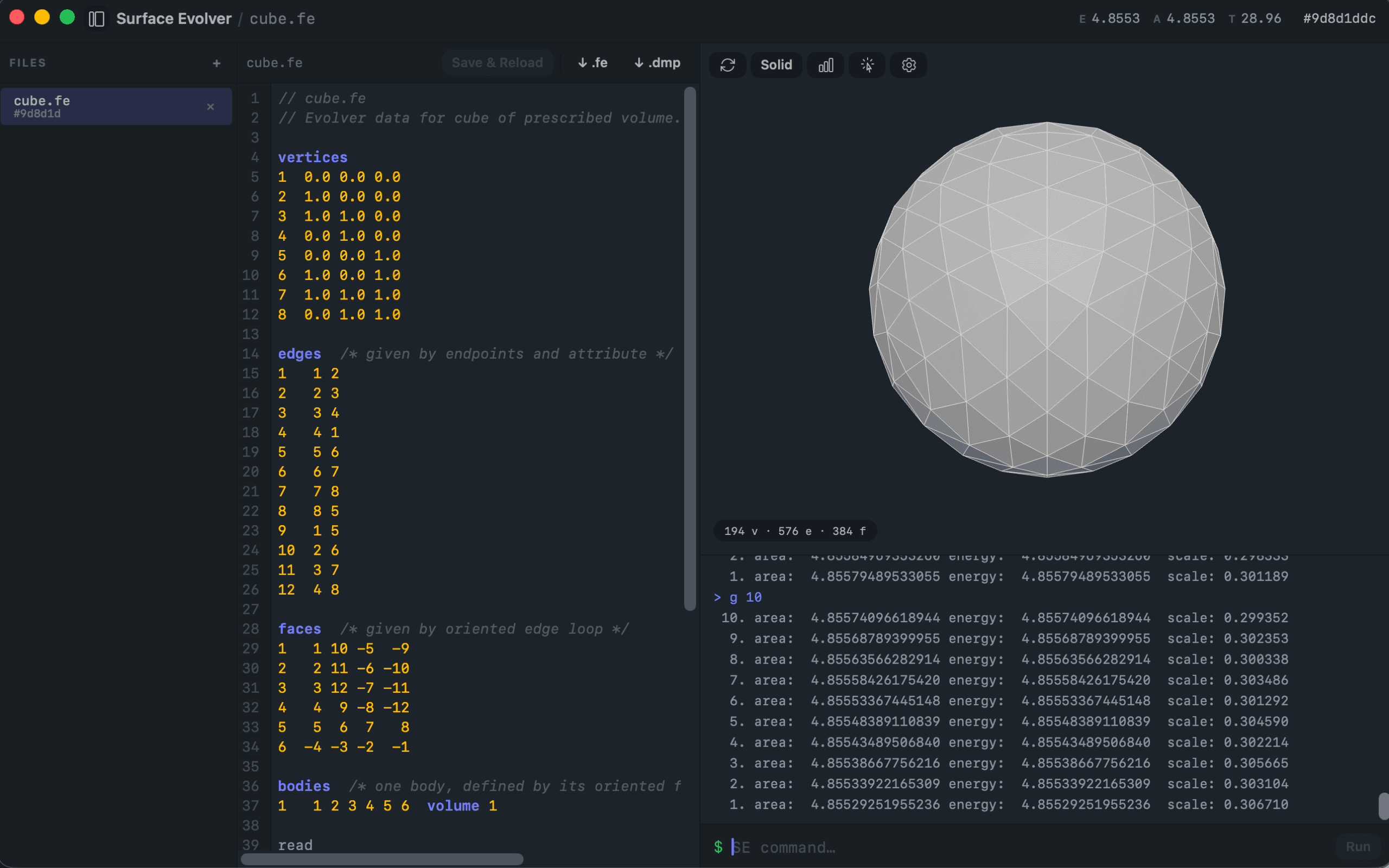Click line number 14 in gutter
The width and height of the screenshot is (1389, 868).
(x=250, y=354)
